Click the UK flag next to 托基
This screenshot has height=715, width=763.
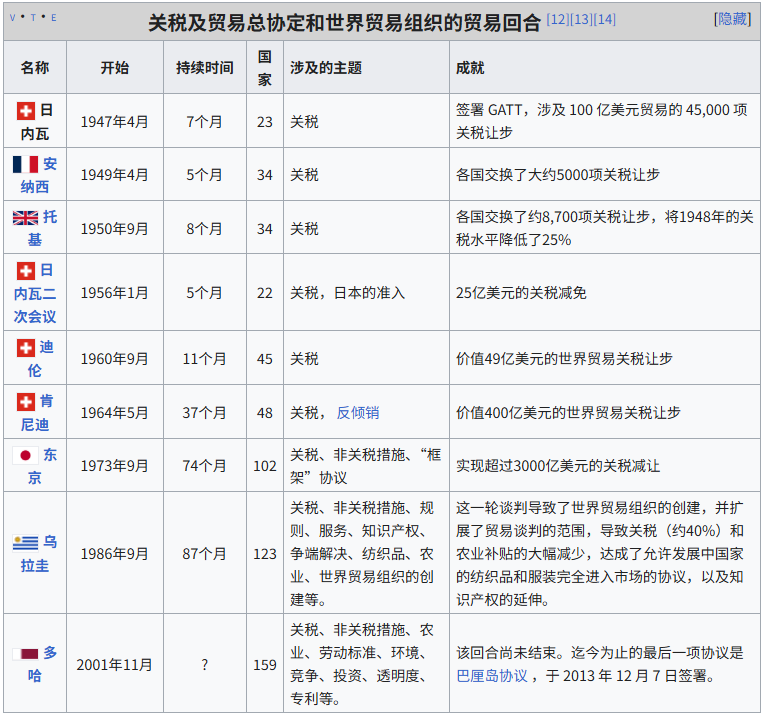pyautogui.click(x=25, y=218)
